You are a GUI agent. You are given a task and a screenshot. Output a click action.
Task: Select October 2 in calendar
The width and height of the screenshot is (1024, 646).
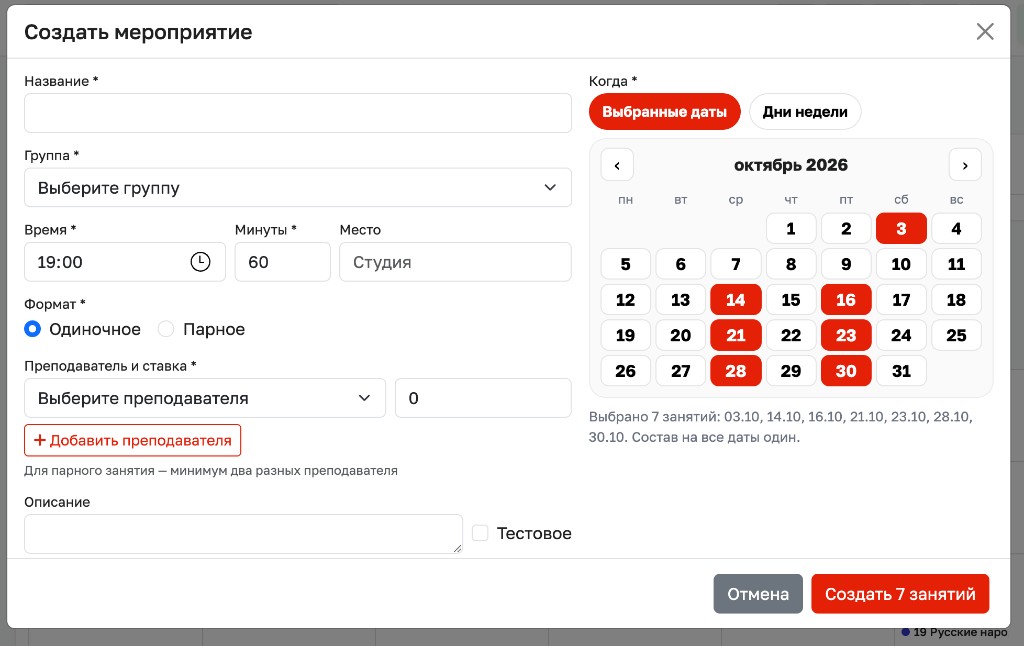(x=846, y=229)
